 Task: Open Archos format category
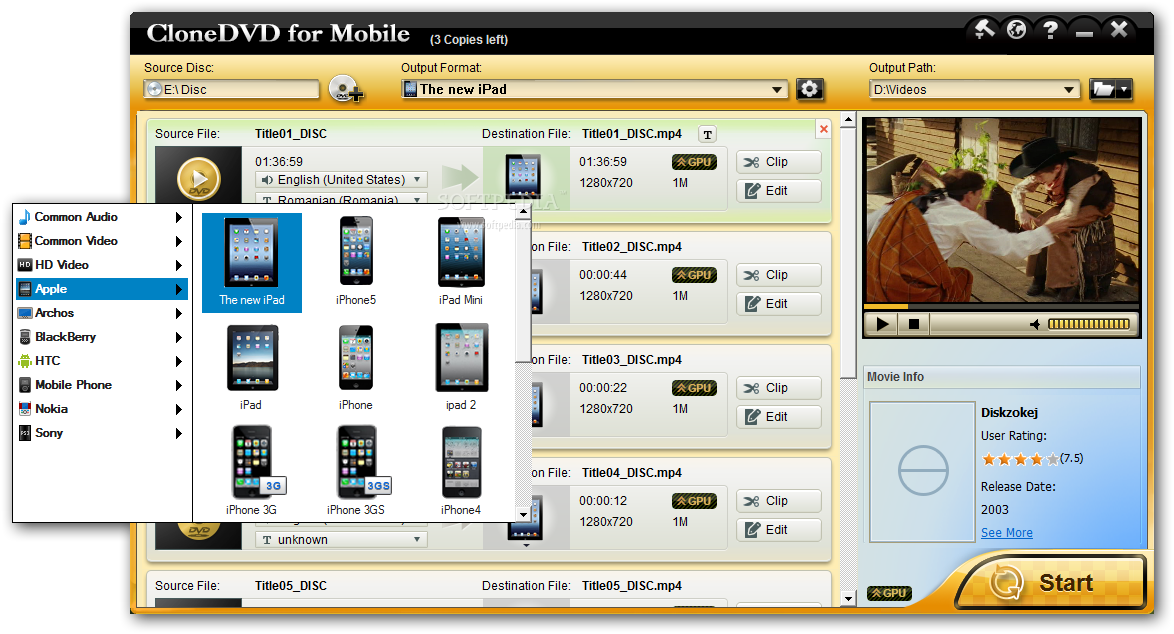(101, 313)
